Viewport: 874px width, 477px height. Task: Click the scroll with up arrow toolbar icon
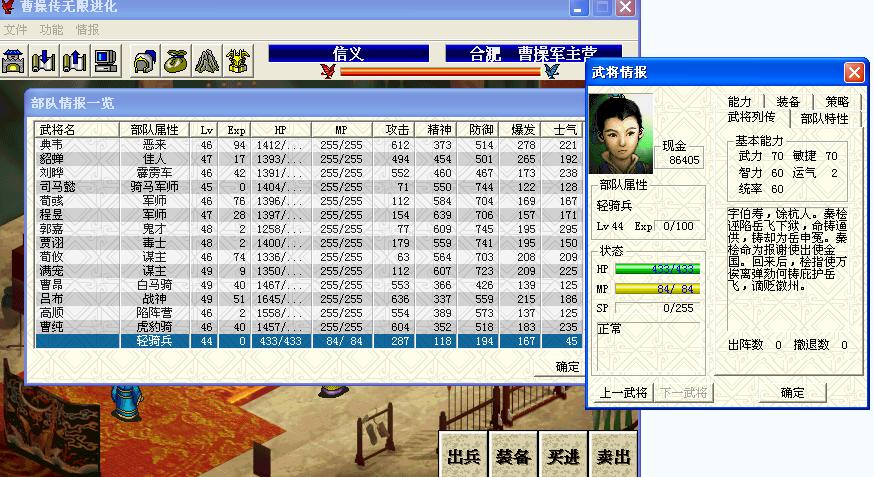74,61
